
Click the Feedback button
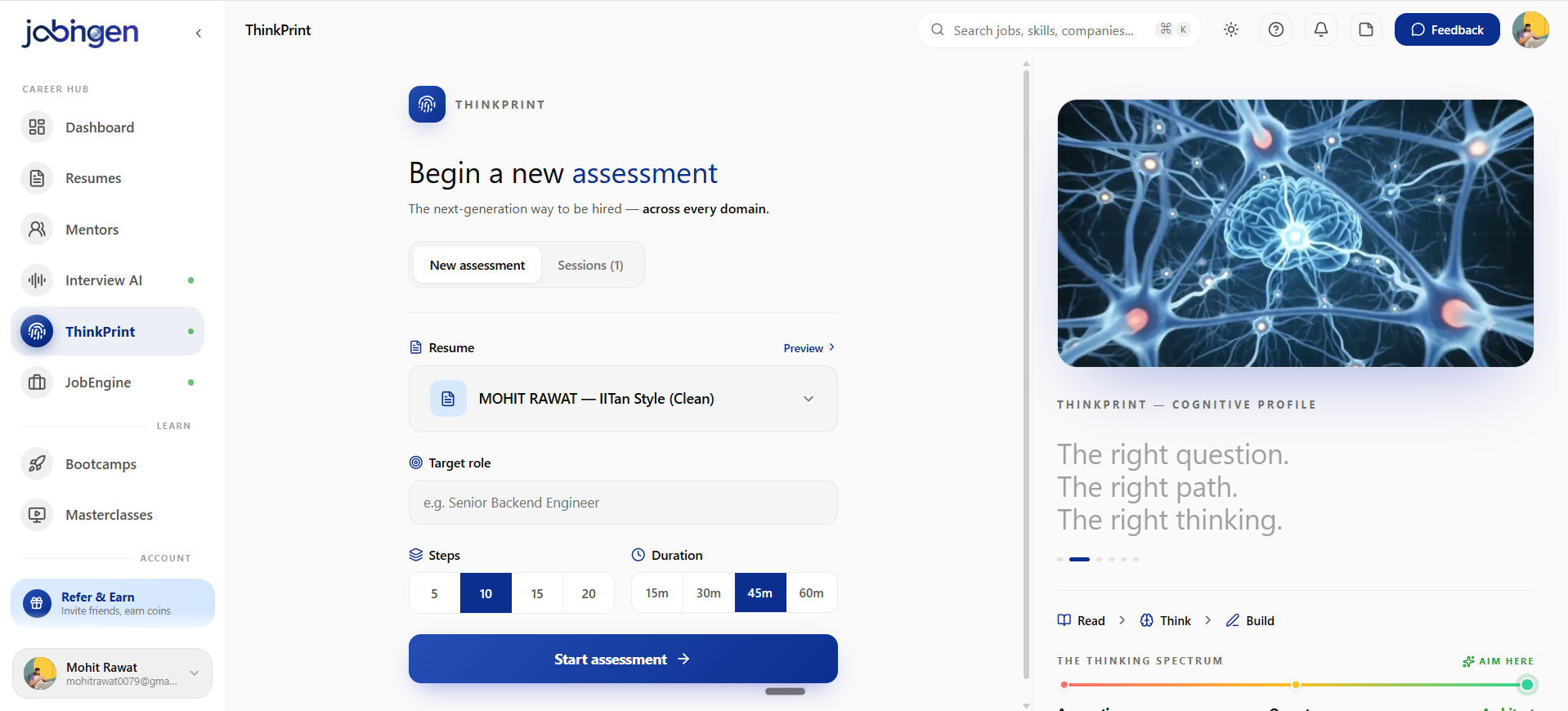tap(1447, 29)
